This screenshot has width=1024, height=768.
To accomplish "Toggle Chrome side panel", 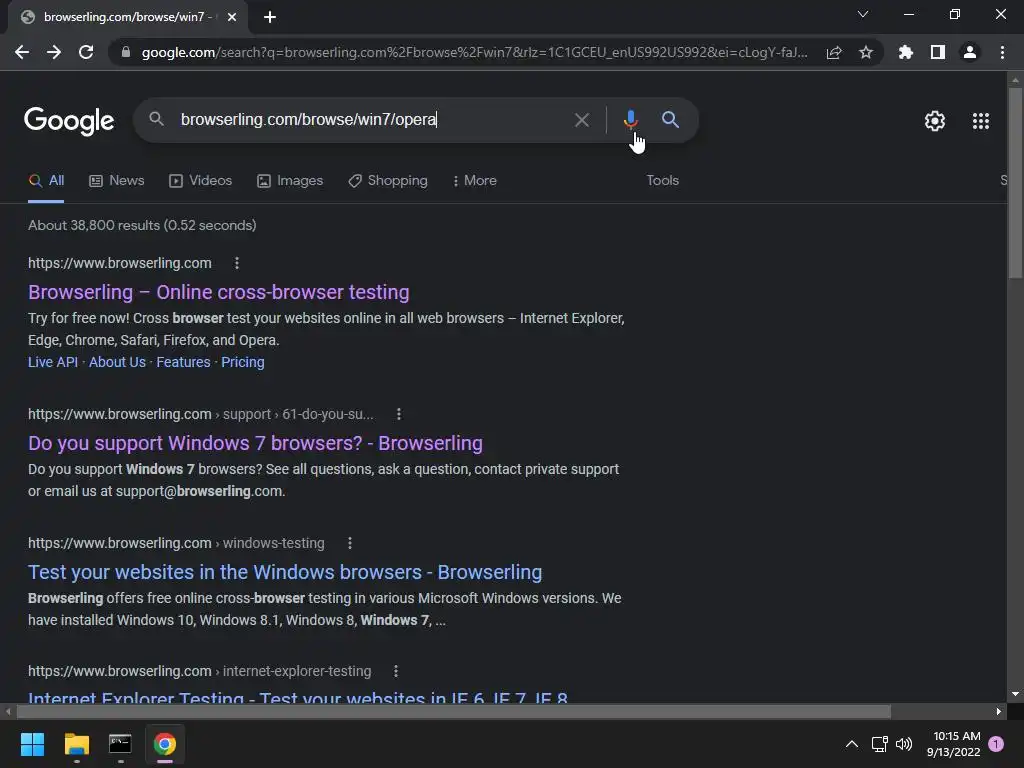I will point(938,52).
